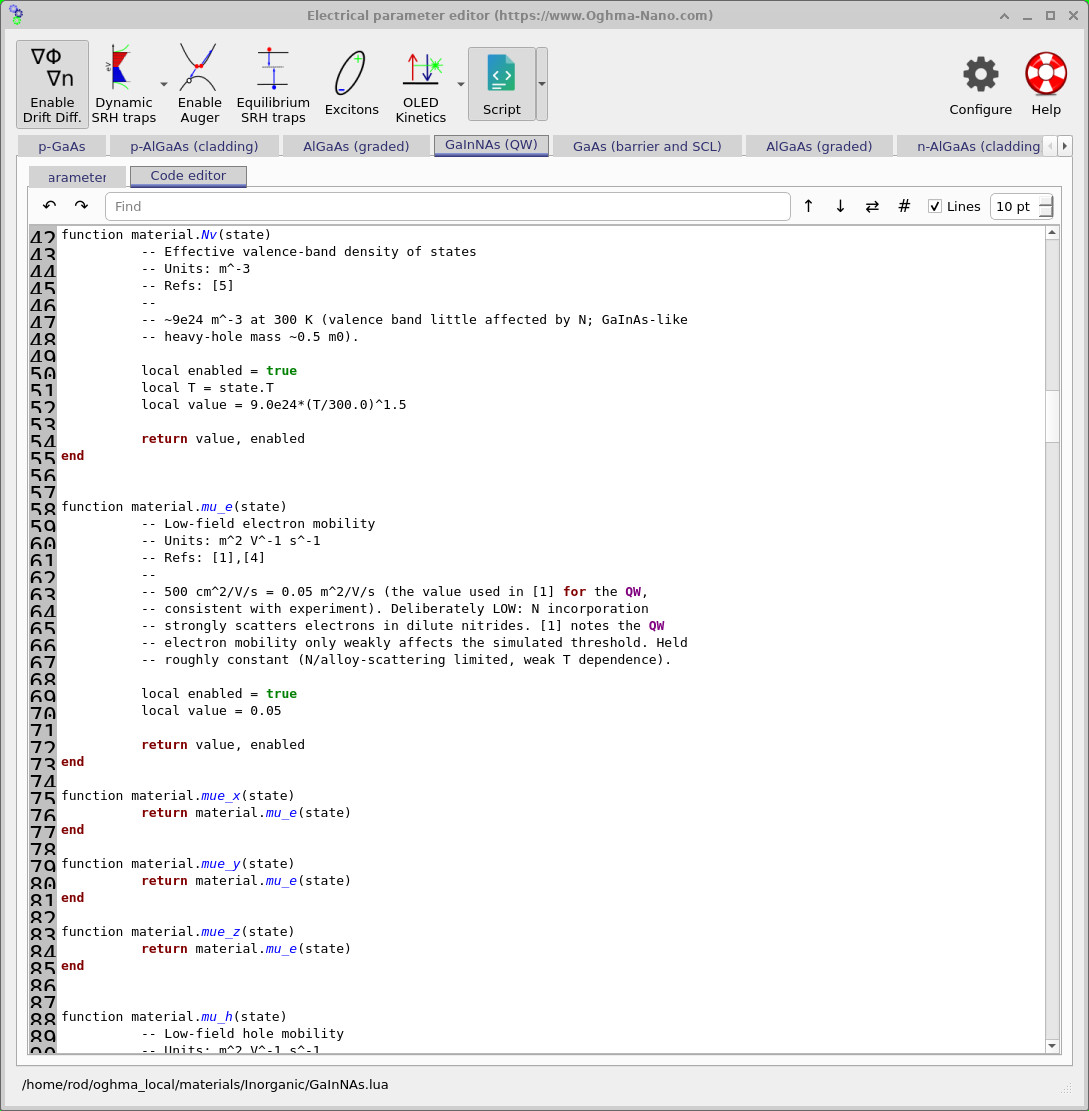Toggle the Lines checkbox
1089x1111 pixels.
pos(935,206)
